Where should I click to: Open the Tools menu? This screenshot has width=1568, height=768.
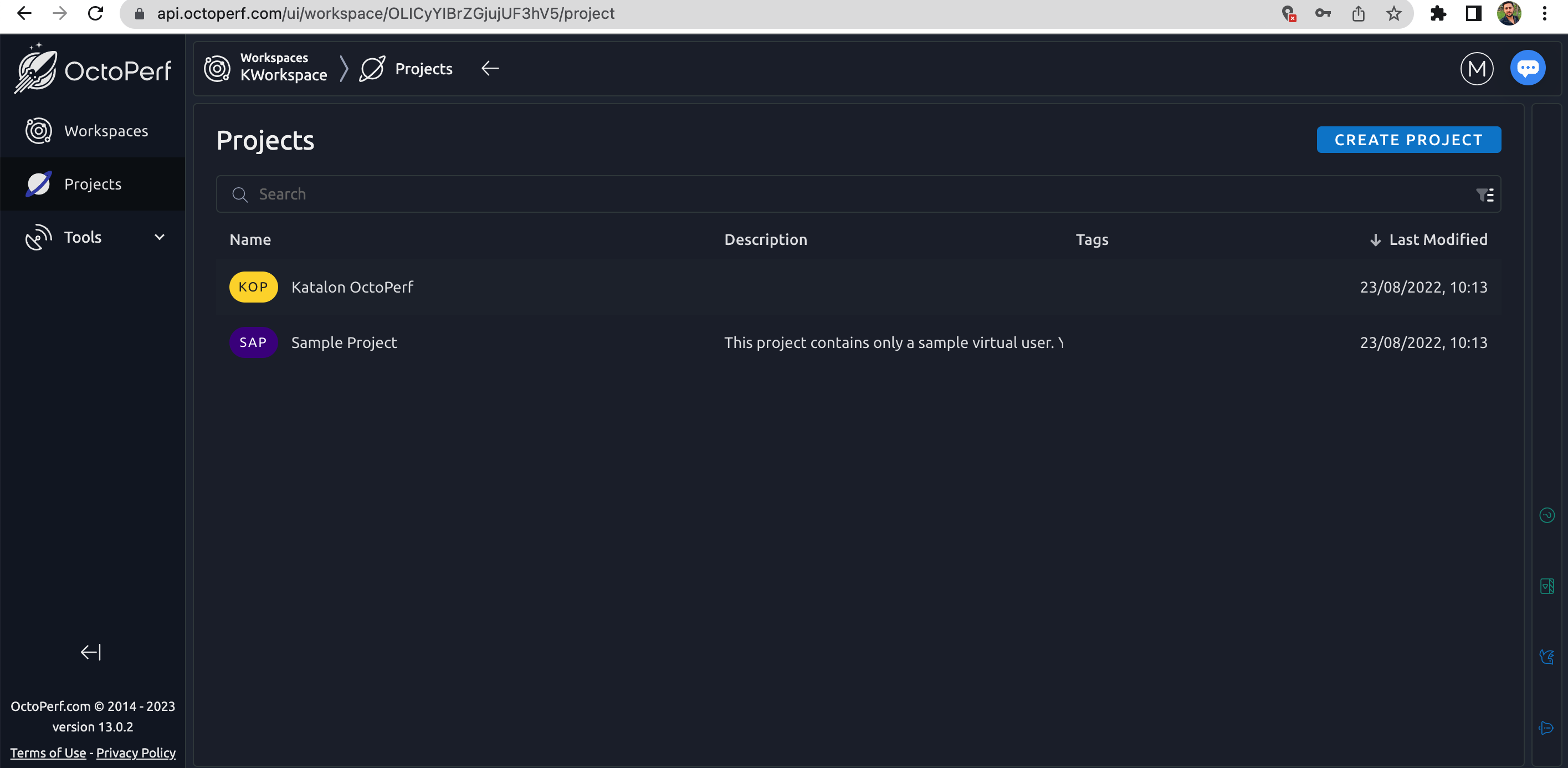tap(92, 237)
